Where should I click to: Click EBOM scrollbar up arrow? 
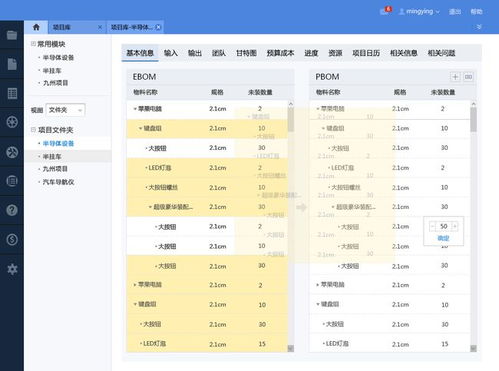point(291,104)
